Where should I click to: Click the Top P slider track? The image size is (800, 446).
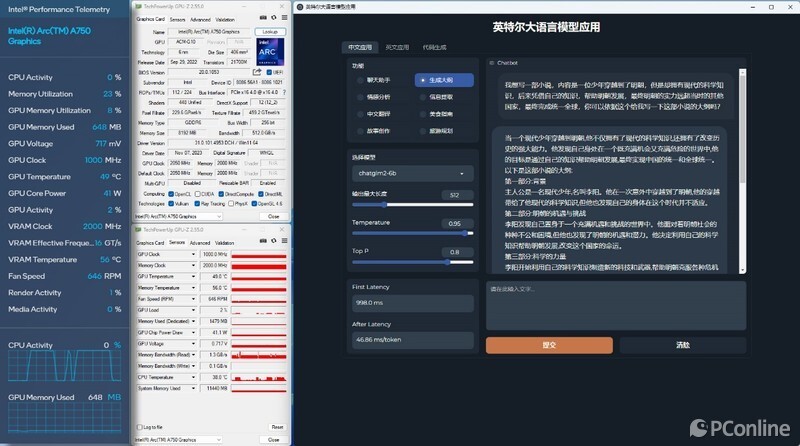click(412, 262)
